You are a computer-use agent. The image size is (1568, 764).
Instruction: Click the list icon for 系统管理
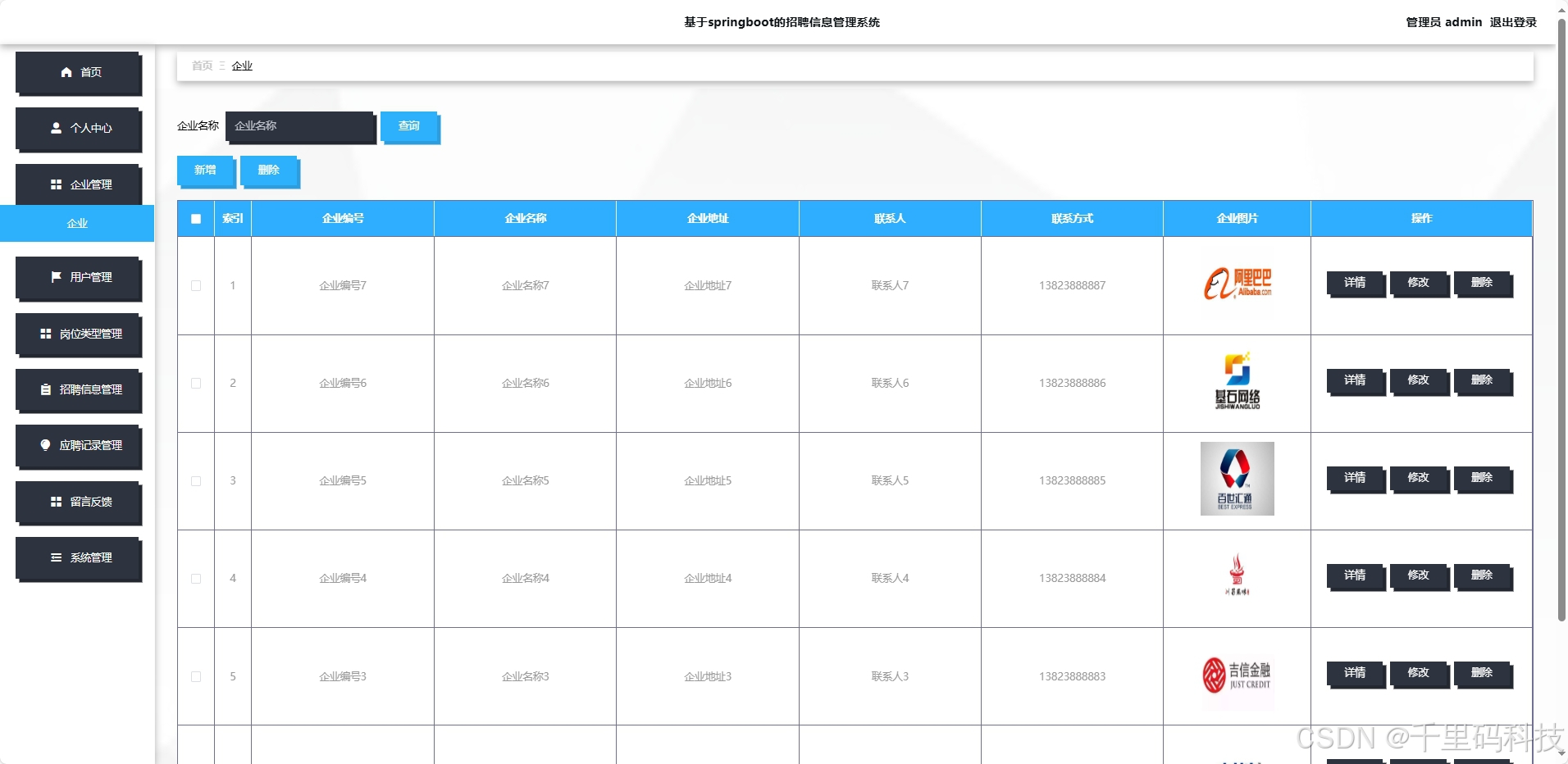[56, 557]
